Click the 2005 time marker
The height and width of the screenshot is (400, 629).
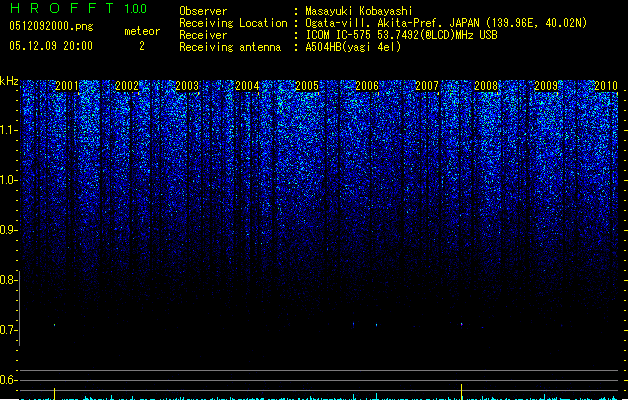click(x=307, y=86)
